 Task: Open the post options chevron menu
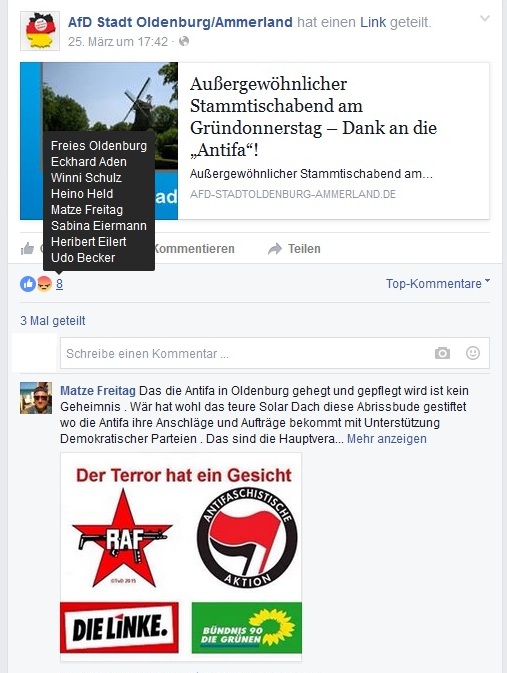485,18
